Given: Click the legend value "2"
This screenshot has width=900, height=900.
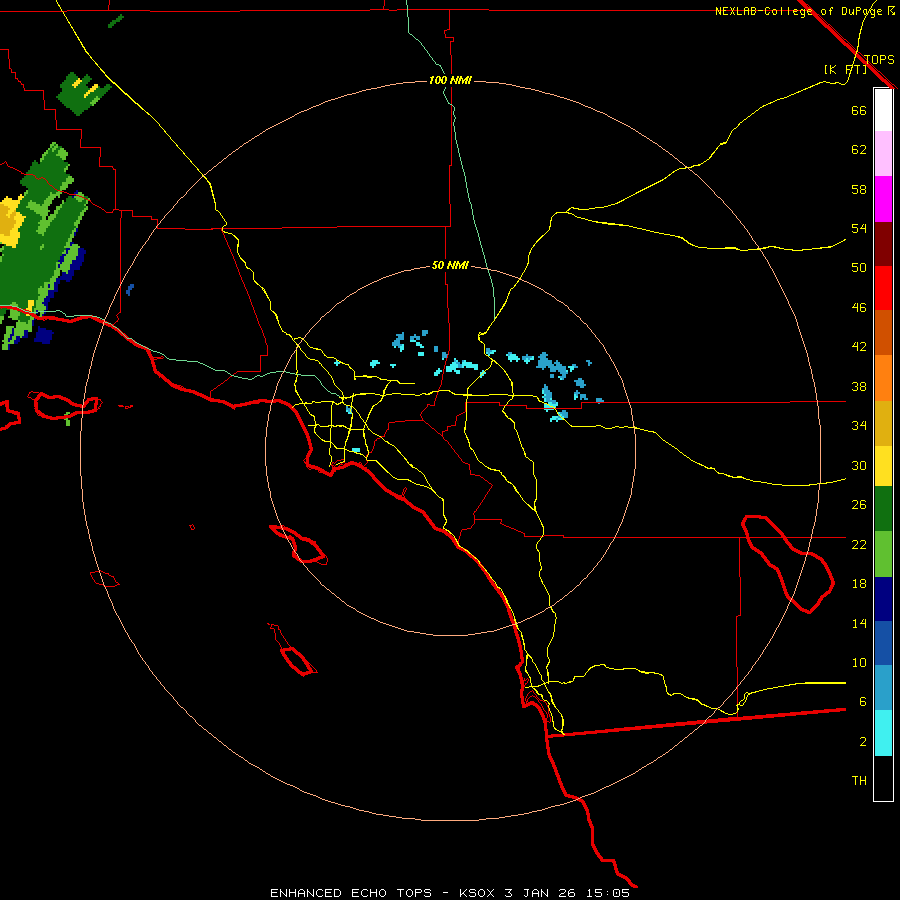Looking at the screenshot, I should point(863,742).
